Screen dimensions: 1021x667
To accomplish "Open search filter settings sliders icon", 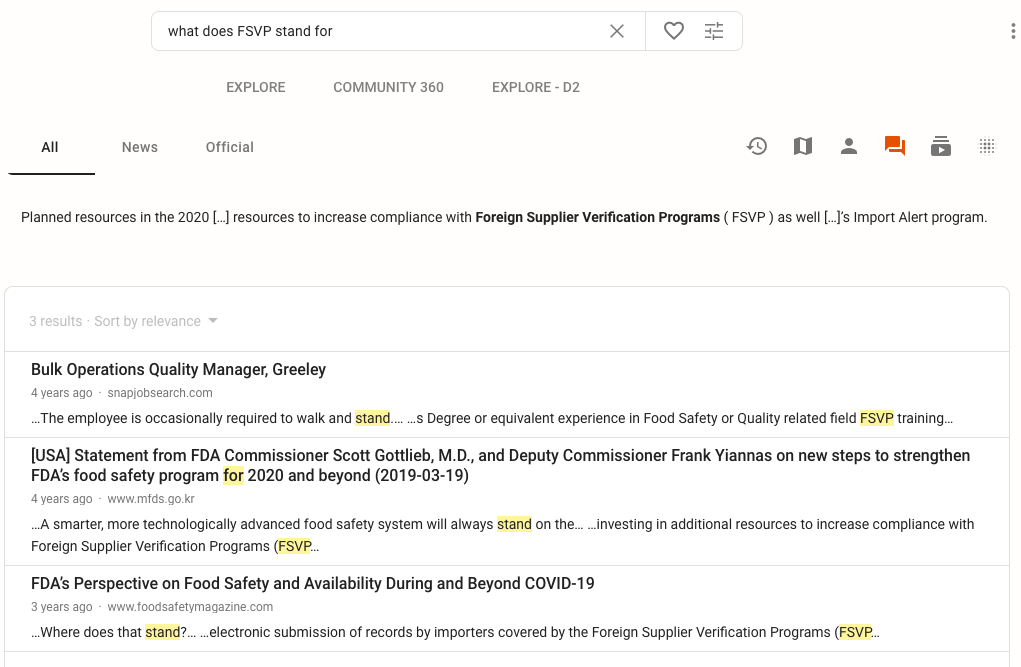I will pos(714,31).
